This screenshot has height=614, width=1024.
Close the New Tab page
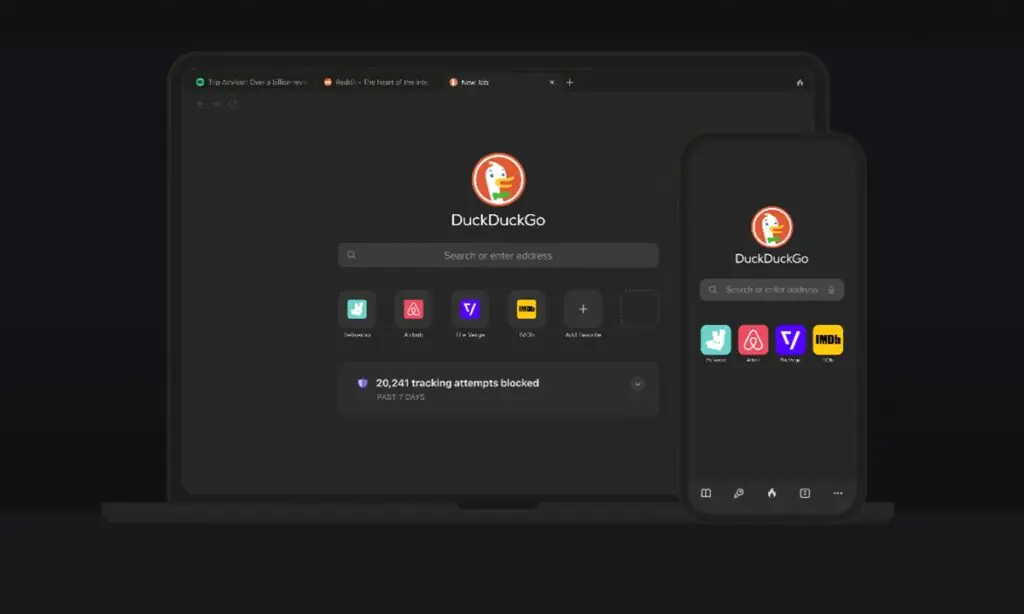tap(551, 82)
